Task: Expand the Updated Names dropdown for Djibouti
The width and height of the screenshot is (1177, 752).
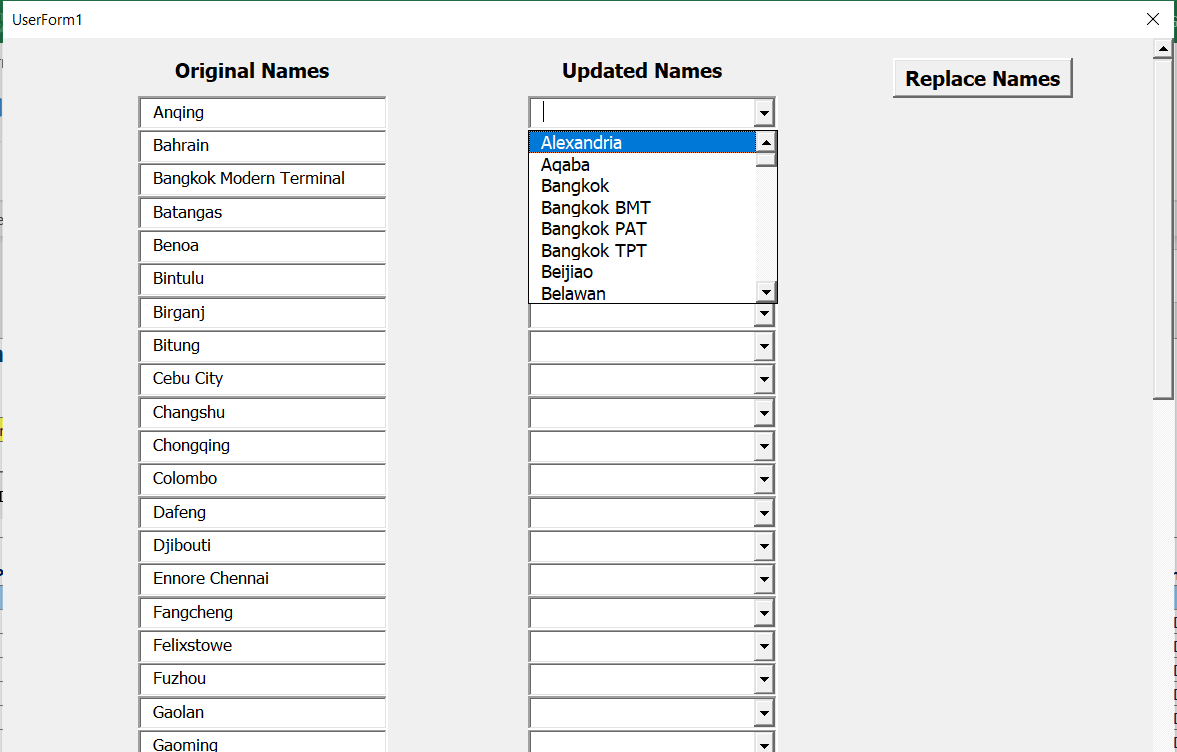Action: click(x=763, y=546)
